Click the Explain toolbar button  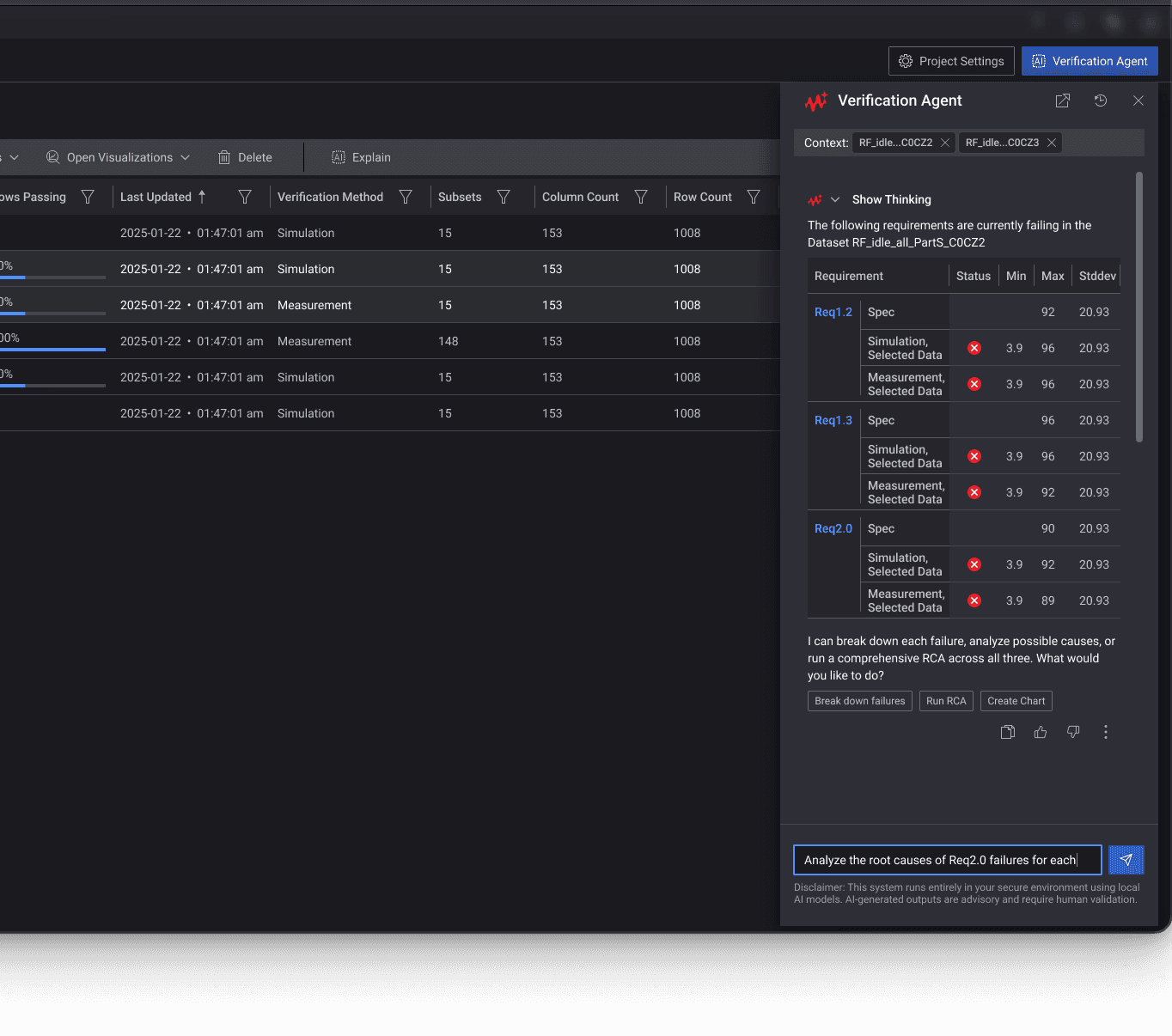click(x=361, y=157)
